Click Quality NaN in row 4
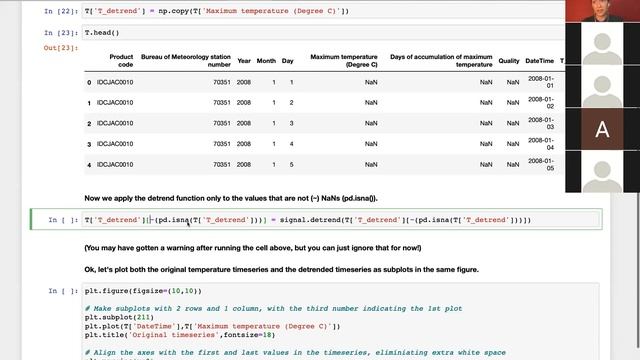The height and width of the screenshot is (360, 640). pos(513,164)
